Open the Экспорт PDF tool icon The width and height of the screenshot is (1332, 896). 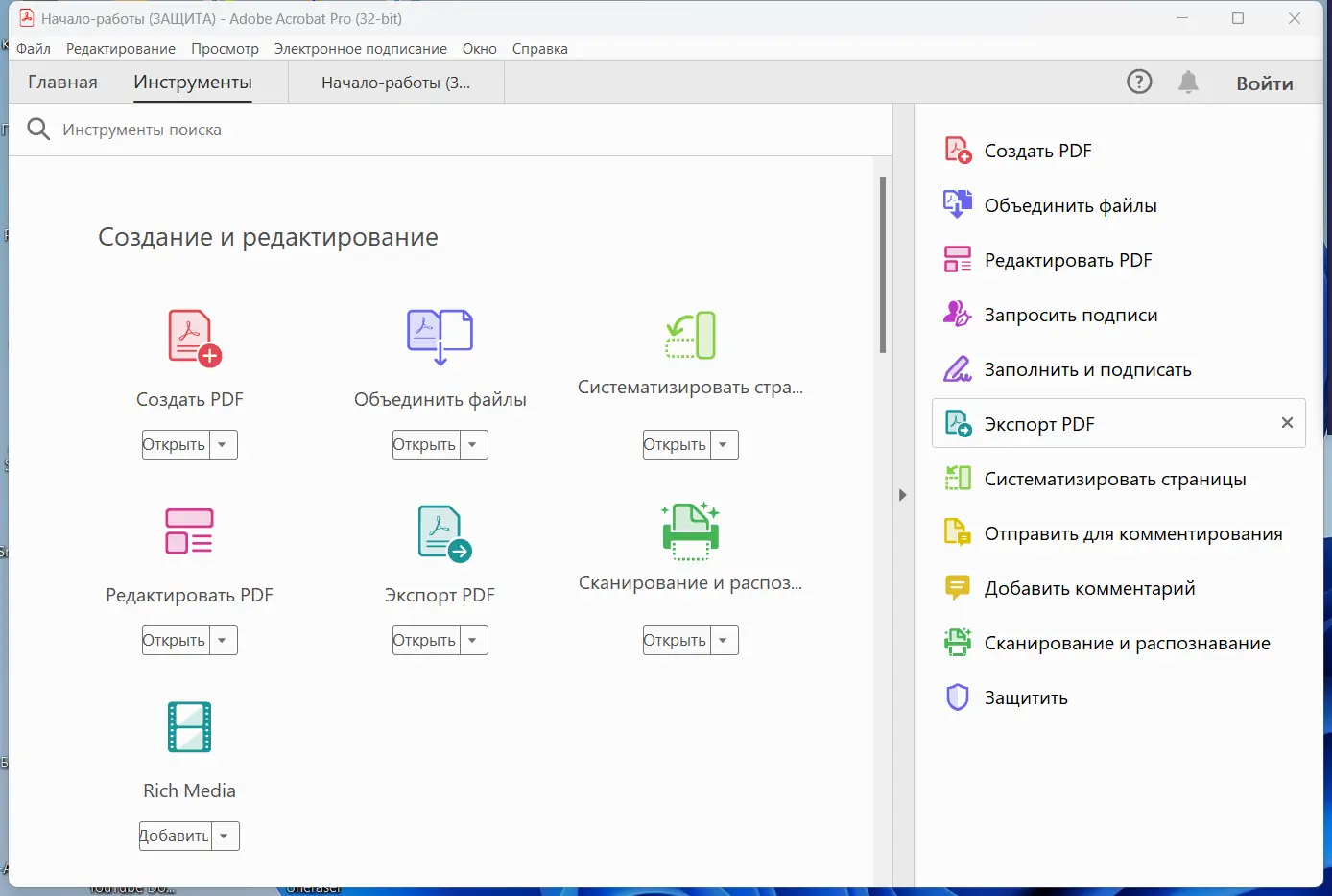[440, 532]
